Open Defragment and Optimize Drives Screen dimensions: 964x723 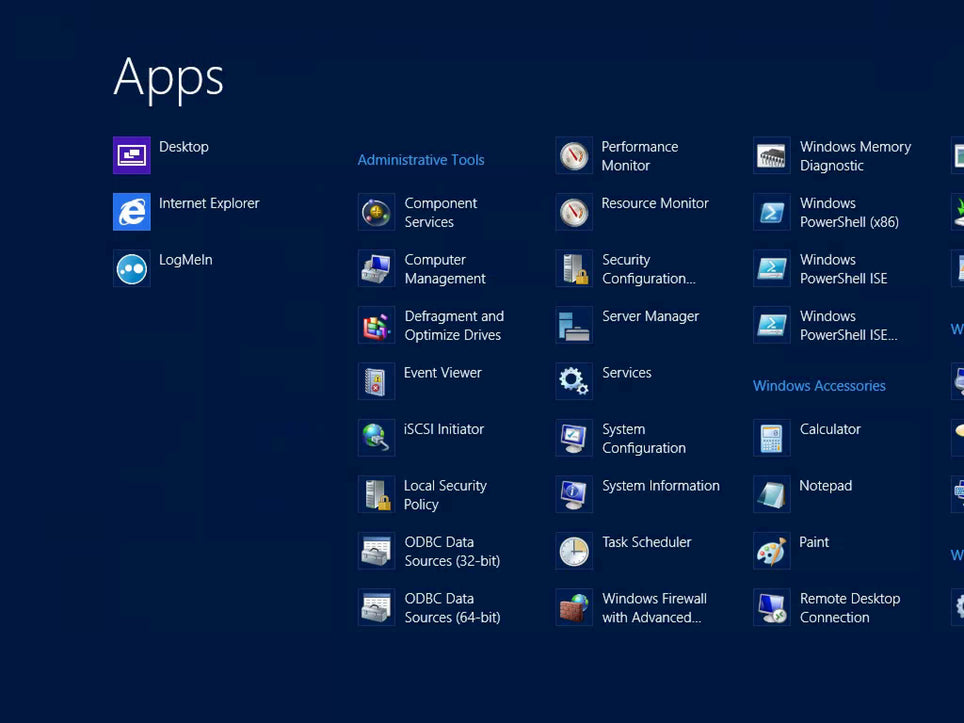(x=377, y=325)
